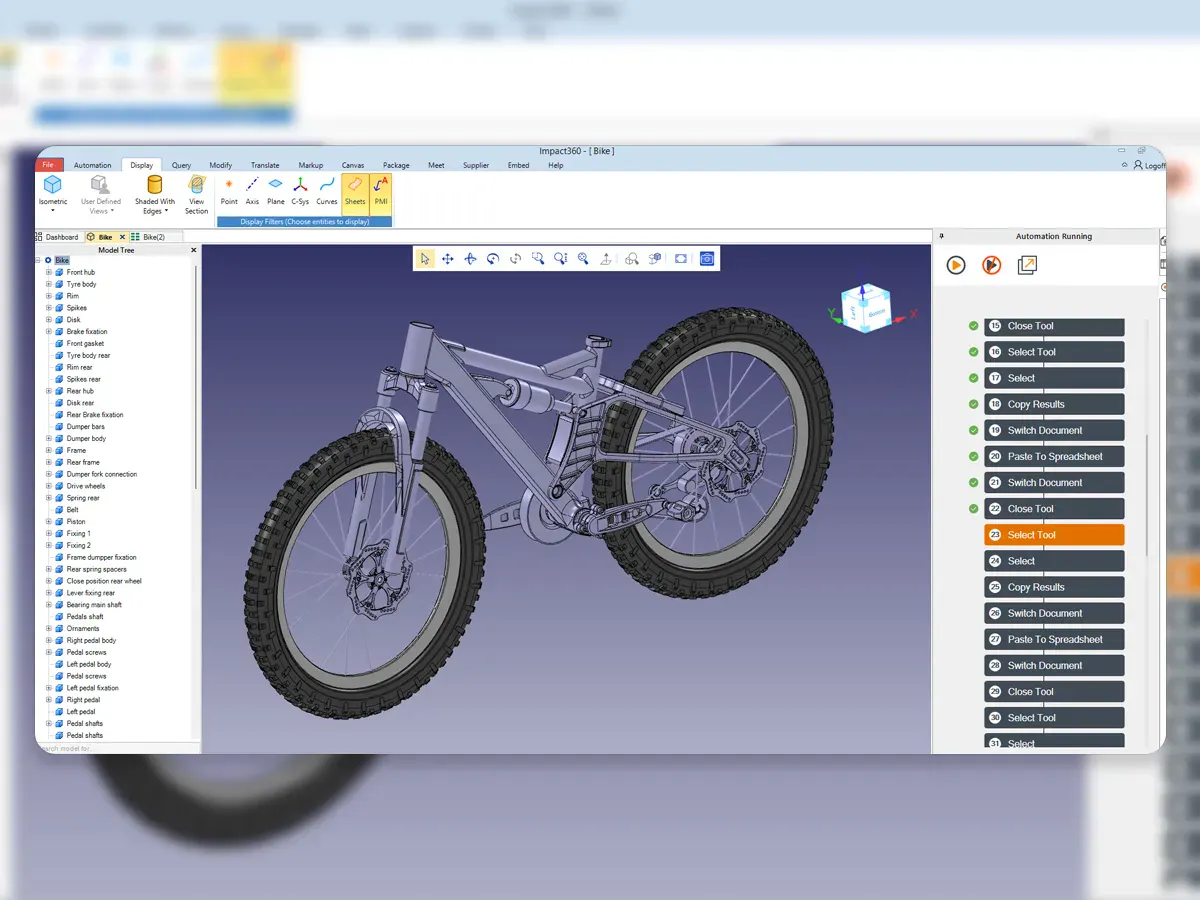Viewport: 1200px width, 900px height.
Task: Choose the arrow select tool in viewport toolbar
Action: click(x=425, y=258)
